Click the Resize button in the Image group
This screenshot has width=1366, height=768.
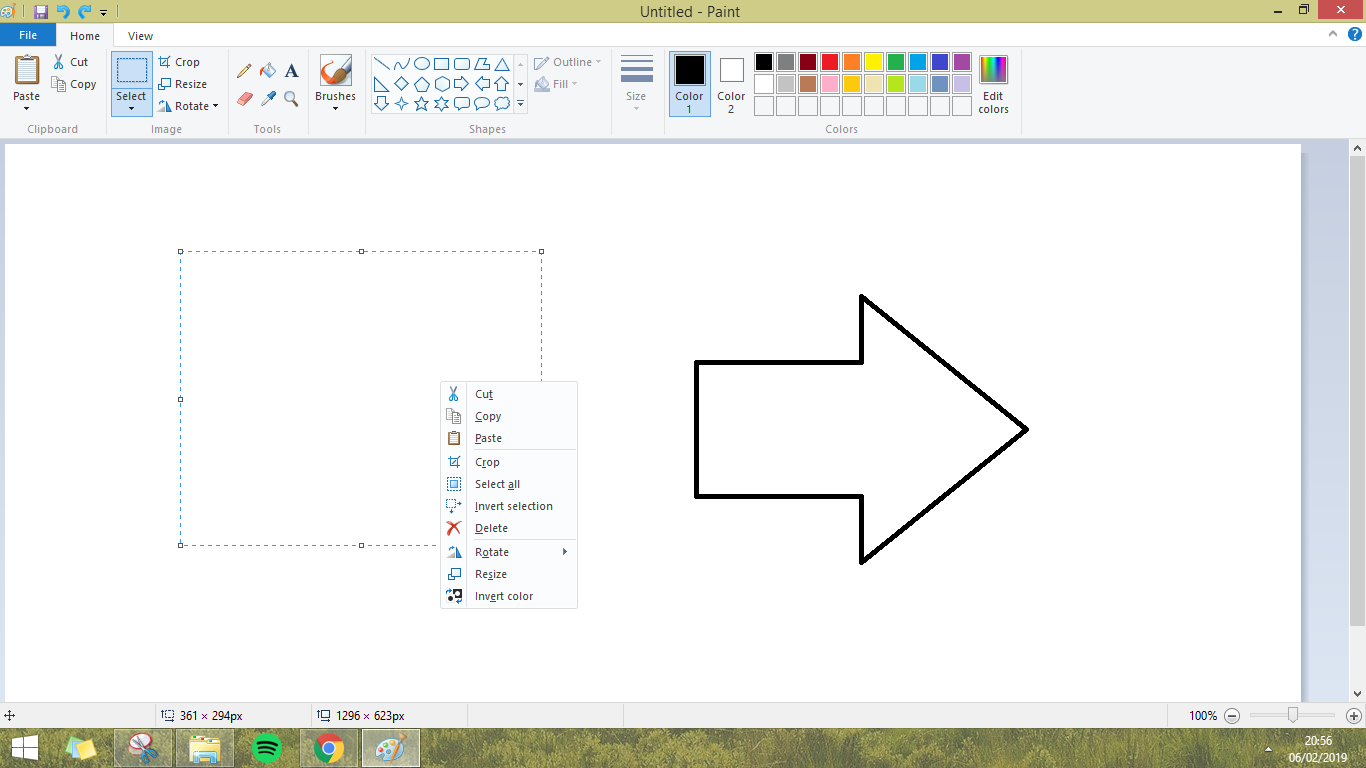(x=185, y=83)
